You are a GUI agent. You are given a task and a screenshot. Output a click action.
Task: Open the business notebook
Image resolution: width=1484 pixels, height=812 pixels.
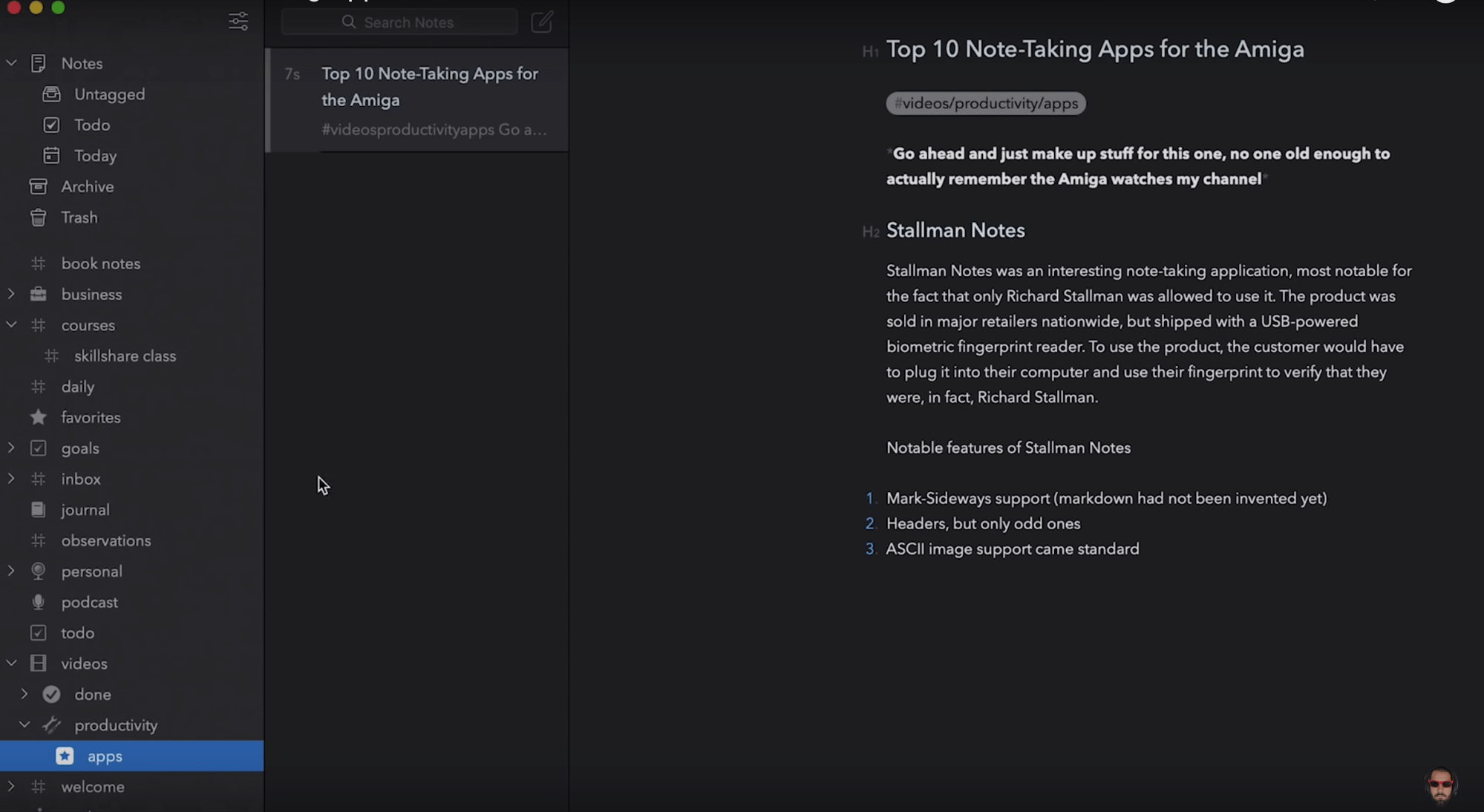tap(91, 293)
